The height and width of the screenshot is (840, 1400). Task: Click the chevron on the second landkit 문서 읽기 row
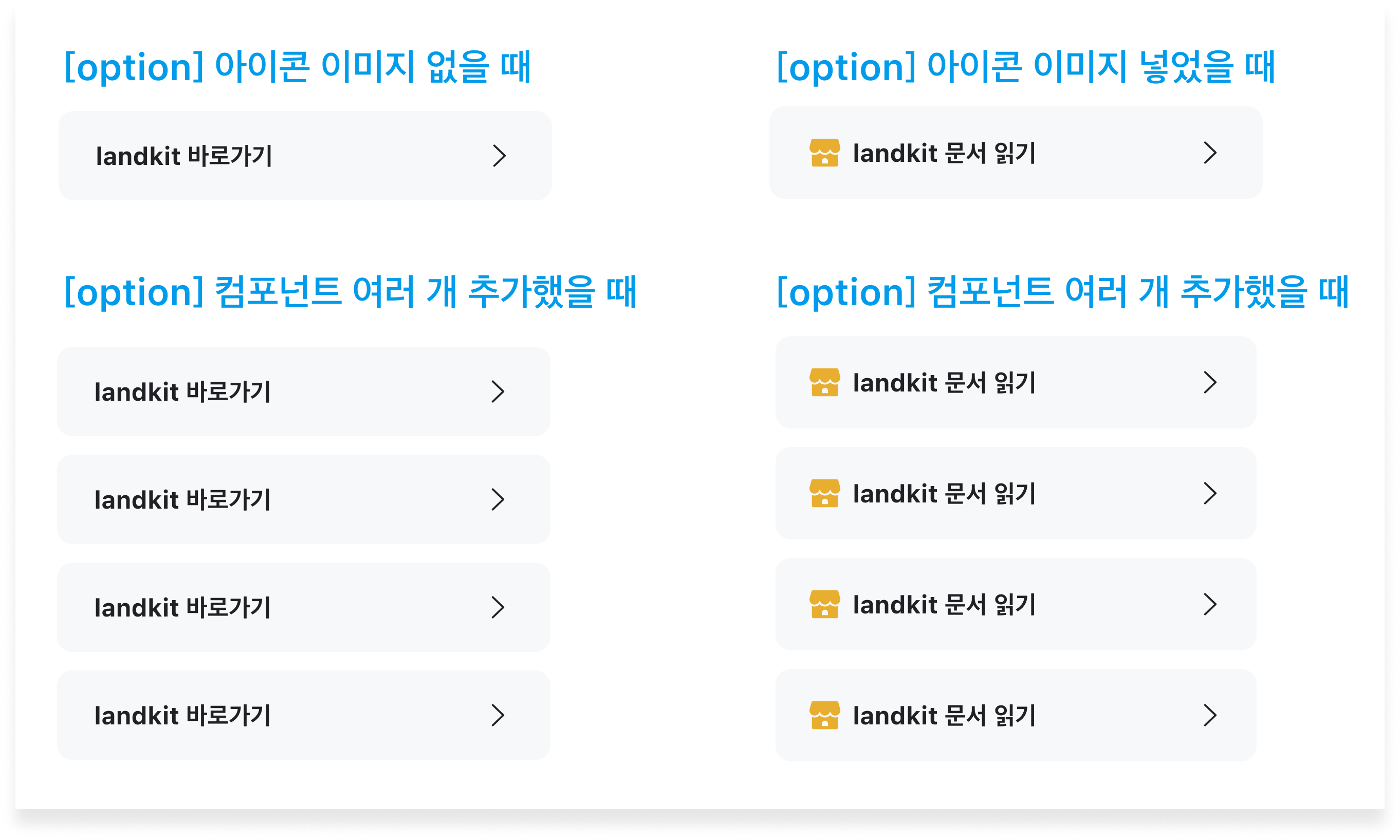tap(1210, 494)
